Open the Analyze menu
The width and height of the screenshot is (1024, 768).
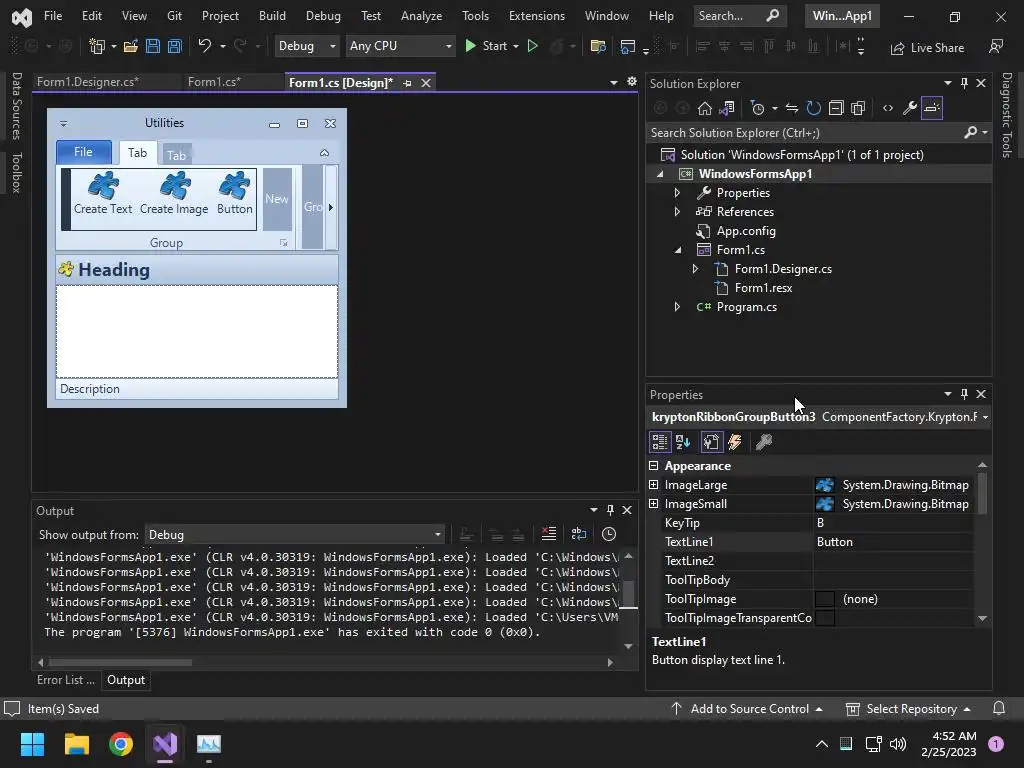coord(421,16)
